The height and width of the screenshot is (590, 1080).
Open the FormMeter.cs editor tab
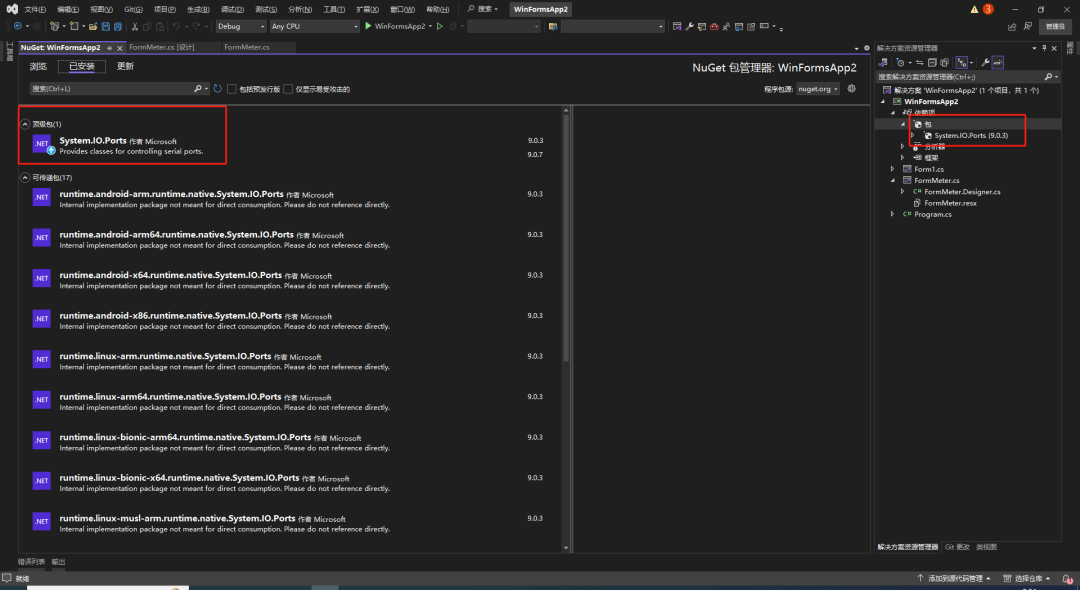tap(247, 47)
